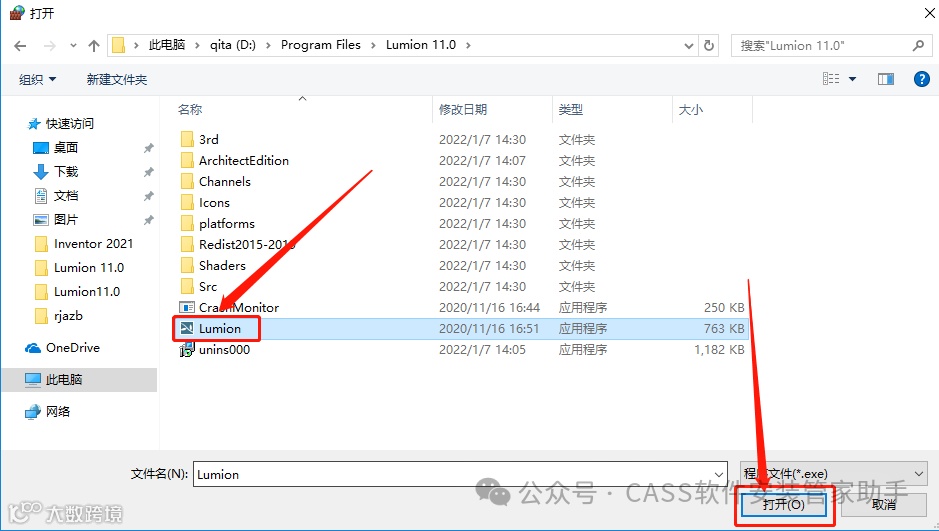Click the 取消 button

[883, 505]
